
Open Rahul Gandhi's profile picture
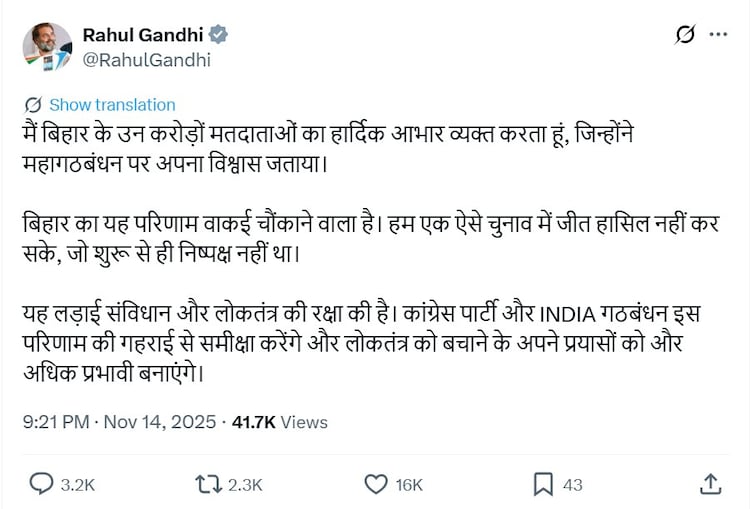pyautogui.click(x=47, y=46)
